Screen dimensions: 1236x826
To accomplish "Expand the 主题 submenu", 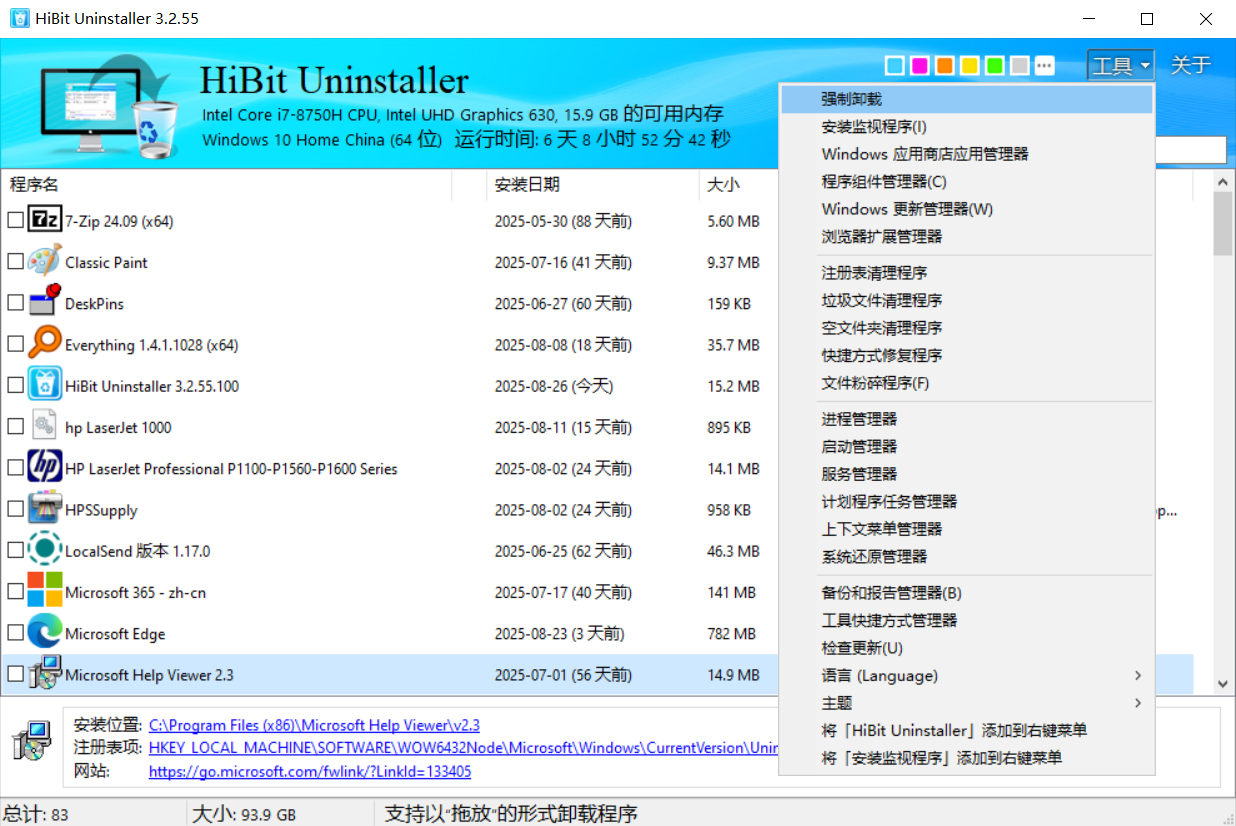I will coord(966,703).
